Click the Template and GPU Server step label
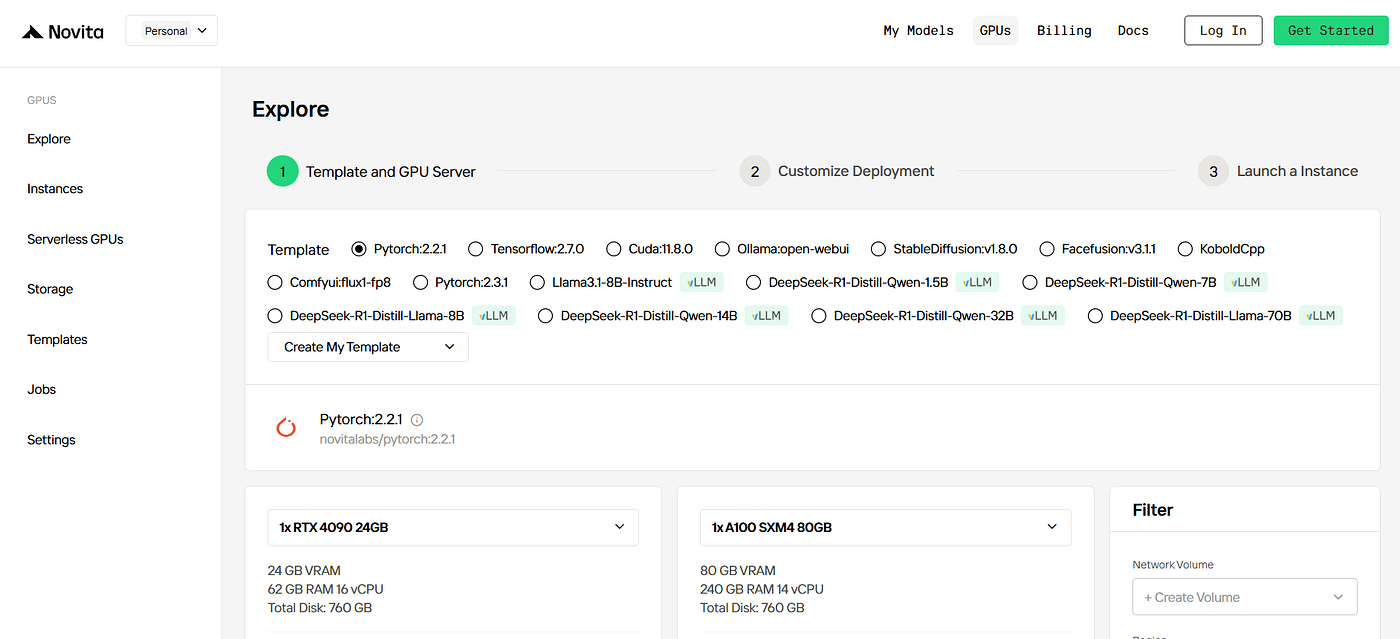 point(391,172)
